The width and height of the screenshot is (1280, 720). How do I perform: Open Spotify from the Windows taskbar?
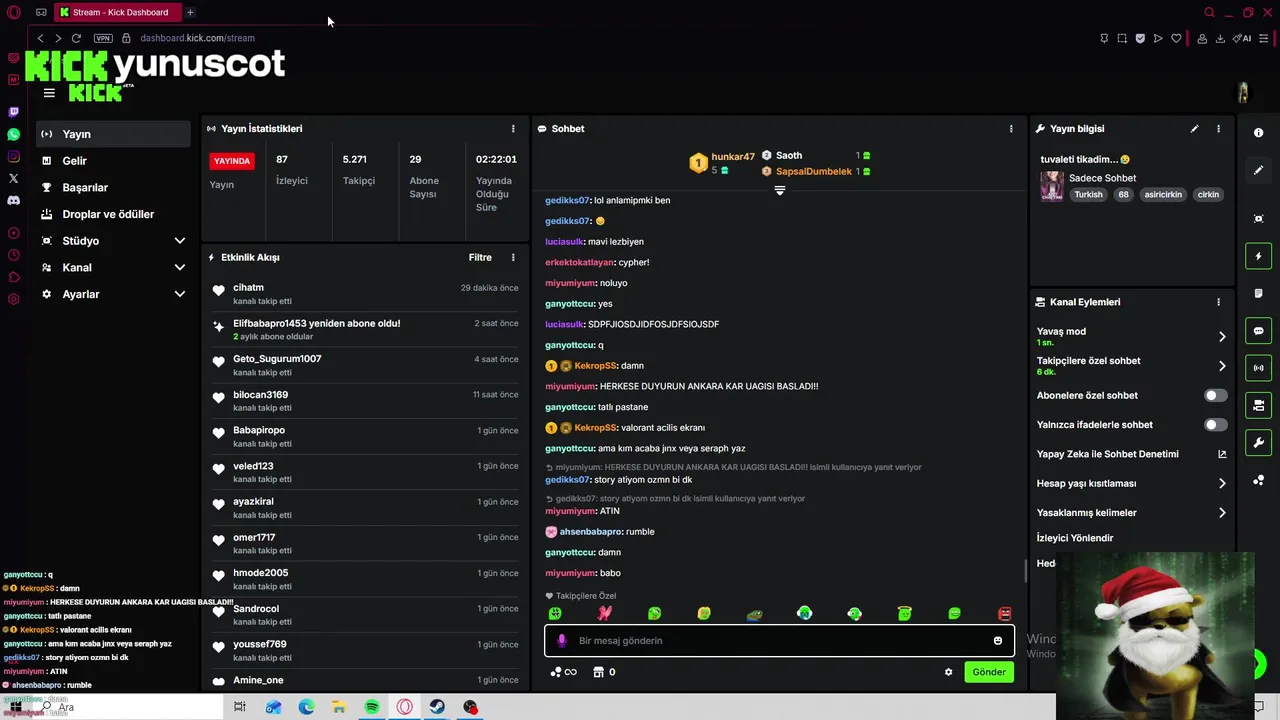[372, 707]
